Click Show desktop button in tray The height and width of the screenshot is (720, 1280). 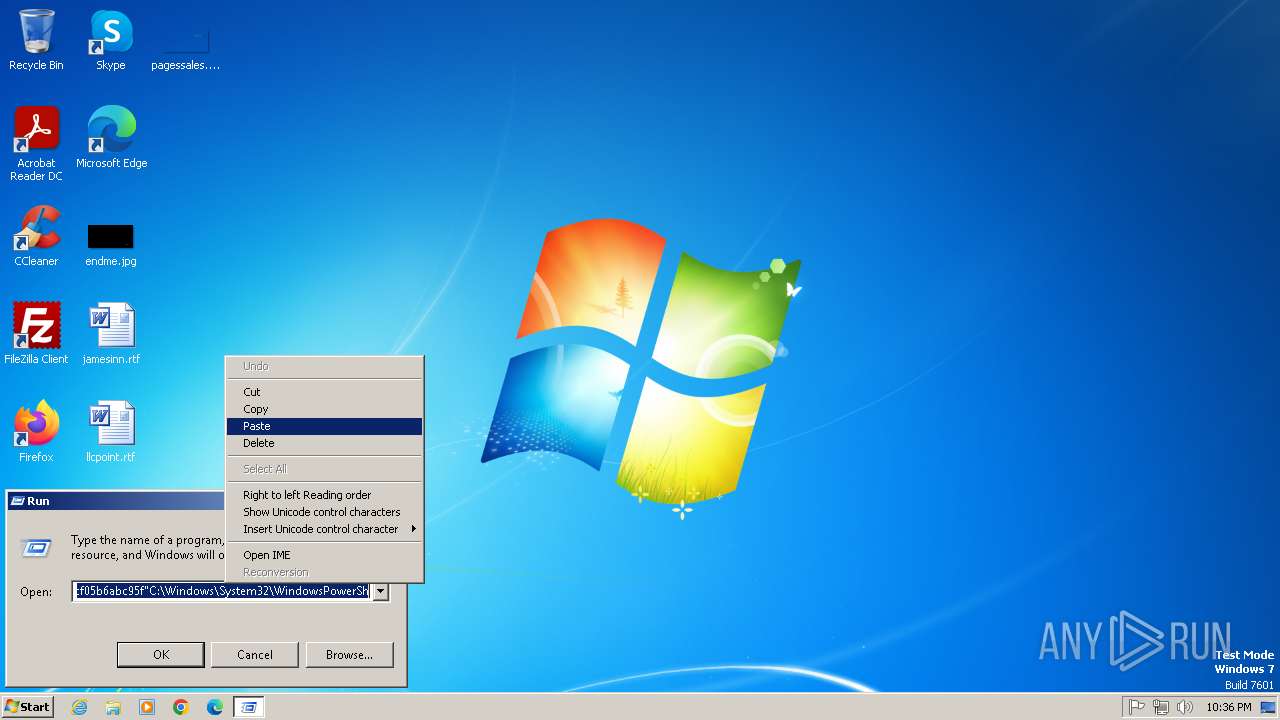tap(1268, 707)
